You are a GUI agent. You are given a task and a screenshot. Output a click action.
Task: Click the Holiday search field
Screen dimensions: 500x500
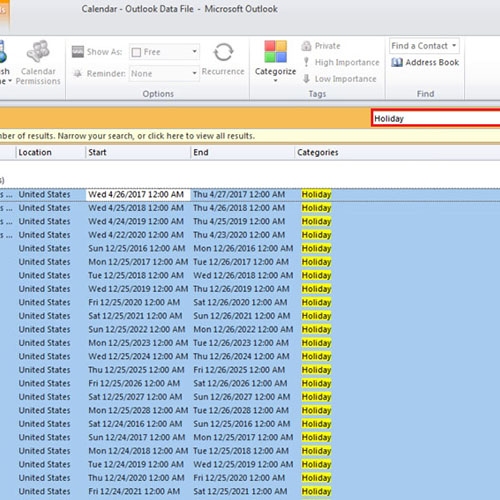coord(435,118)
